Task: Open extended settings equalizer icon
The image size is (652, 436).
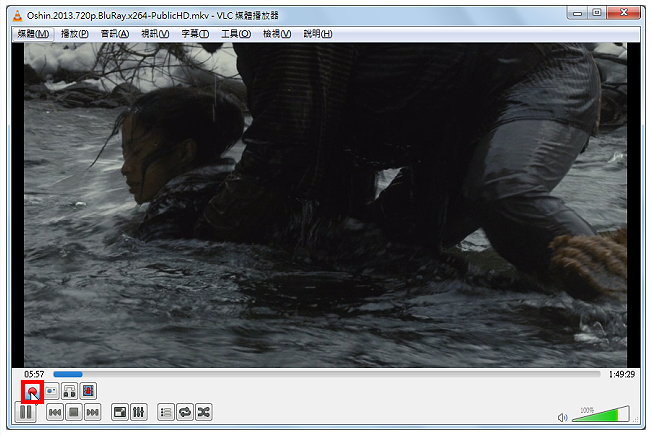Action: tap(138, 412)
